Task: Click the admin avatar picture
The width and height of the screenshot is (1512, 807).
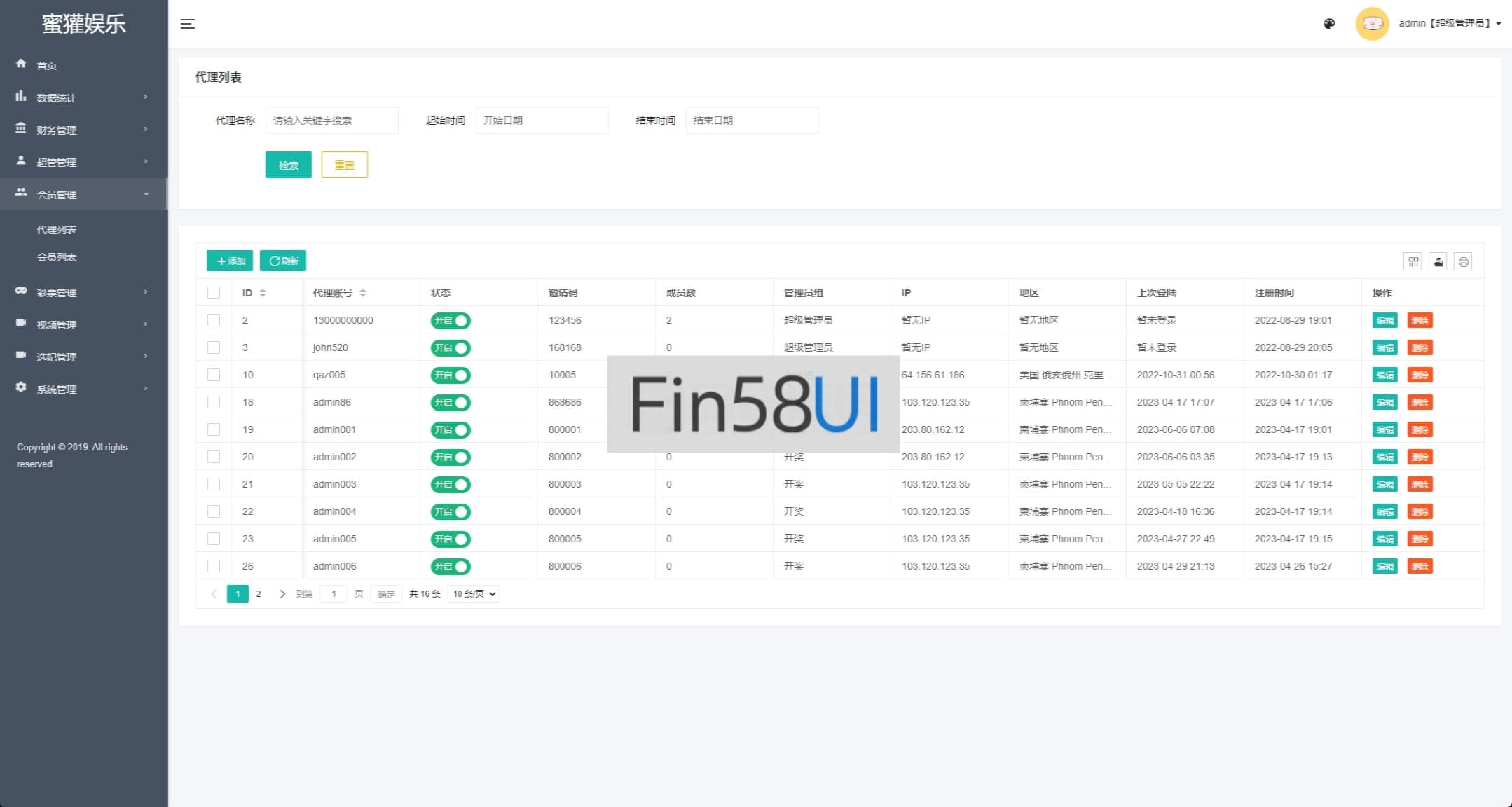Action: click(x=1372, y=24)
